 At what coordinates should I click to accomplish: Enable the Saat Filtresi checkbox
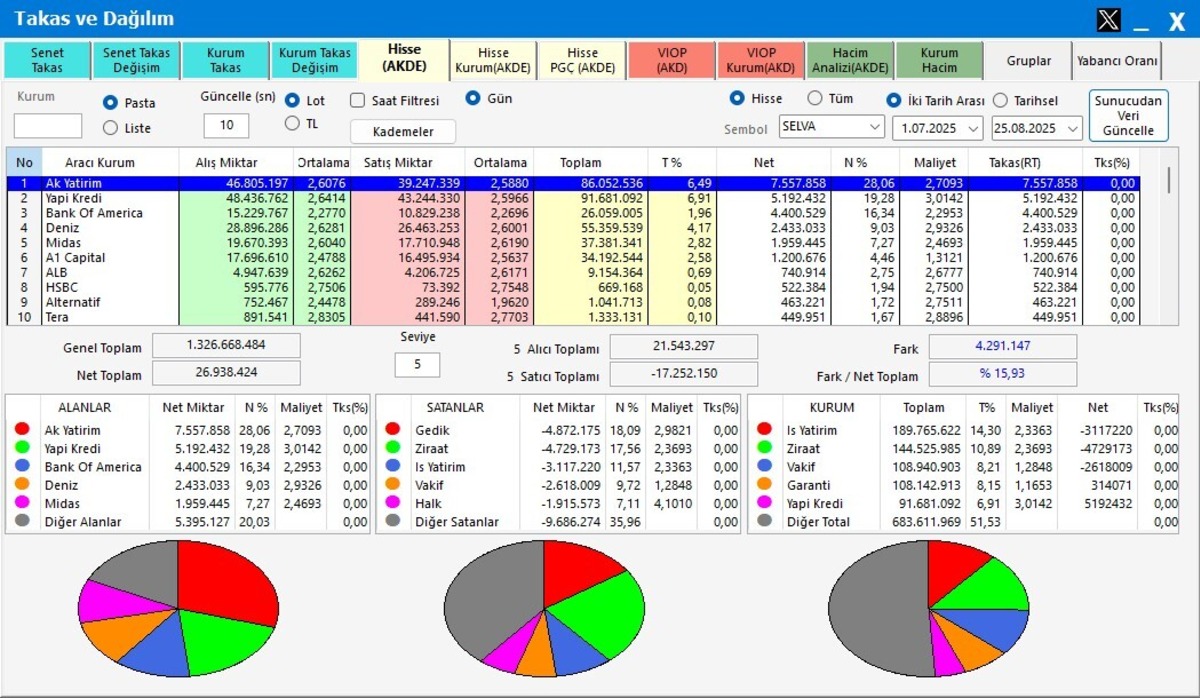357,100
